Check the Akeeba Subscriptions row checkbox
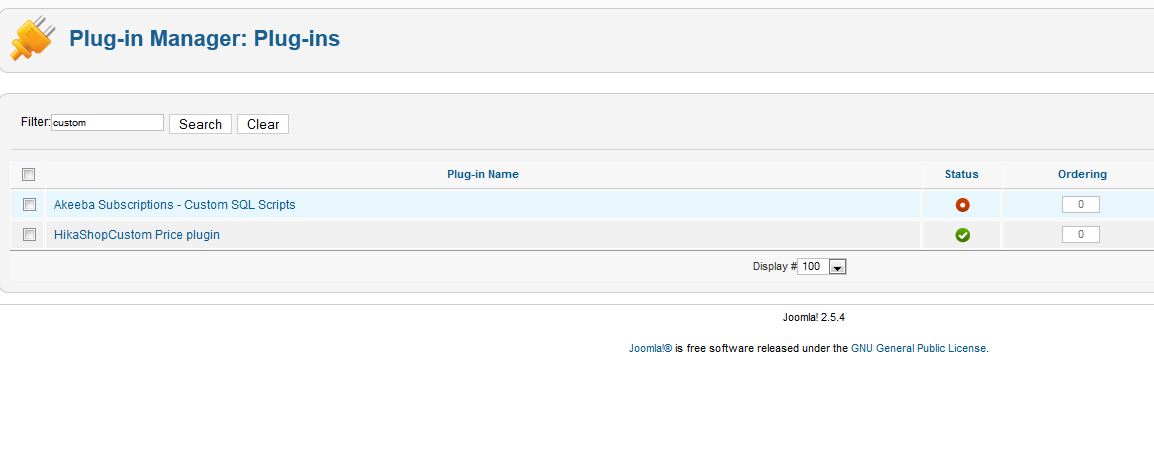 tap(29, 205)
